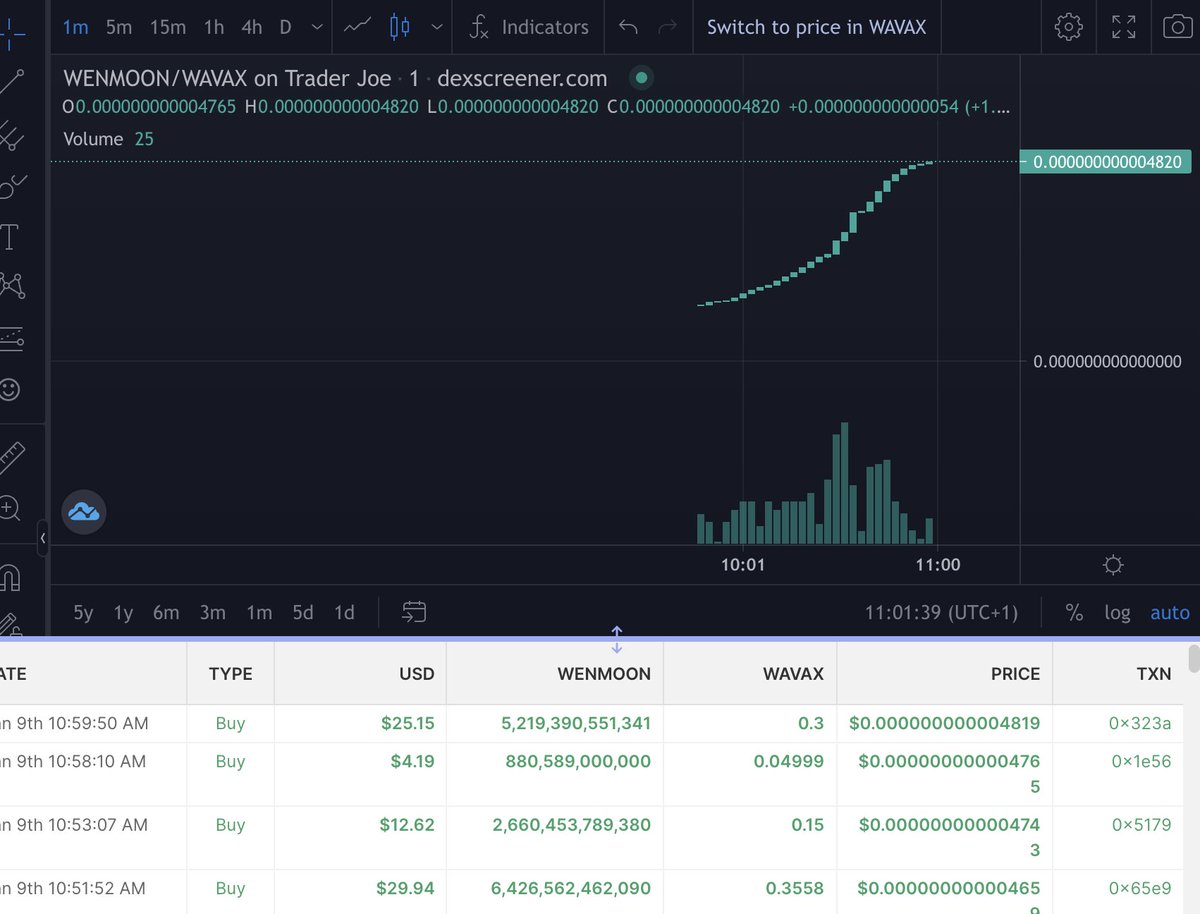Image resolution: width=1200 pixels, height=914 pixels.
Task: Expand chart style dropdown arrow
Action: (435, 28)
